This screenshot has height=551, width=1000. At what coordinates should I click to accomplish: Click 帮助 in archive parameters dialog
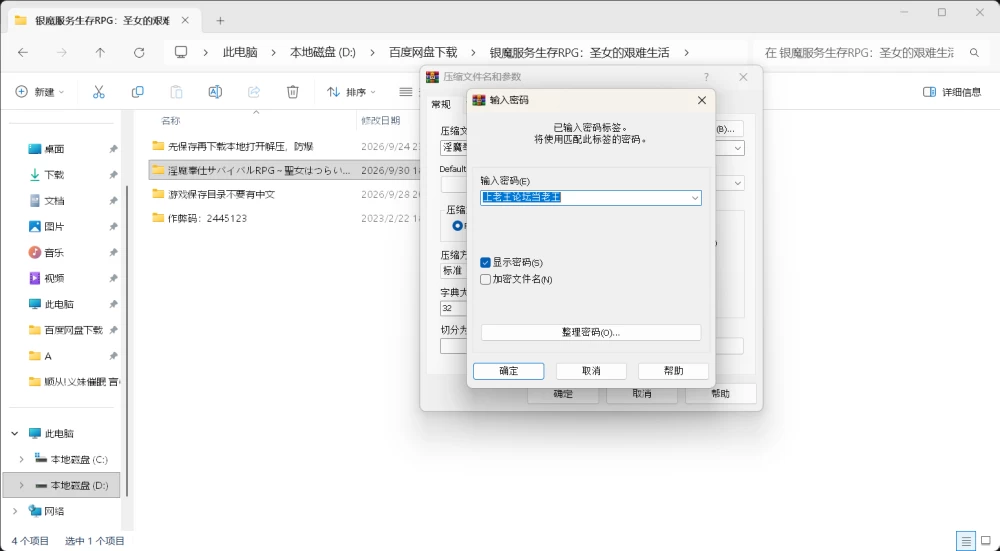(x=721, y=393)
